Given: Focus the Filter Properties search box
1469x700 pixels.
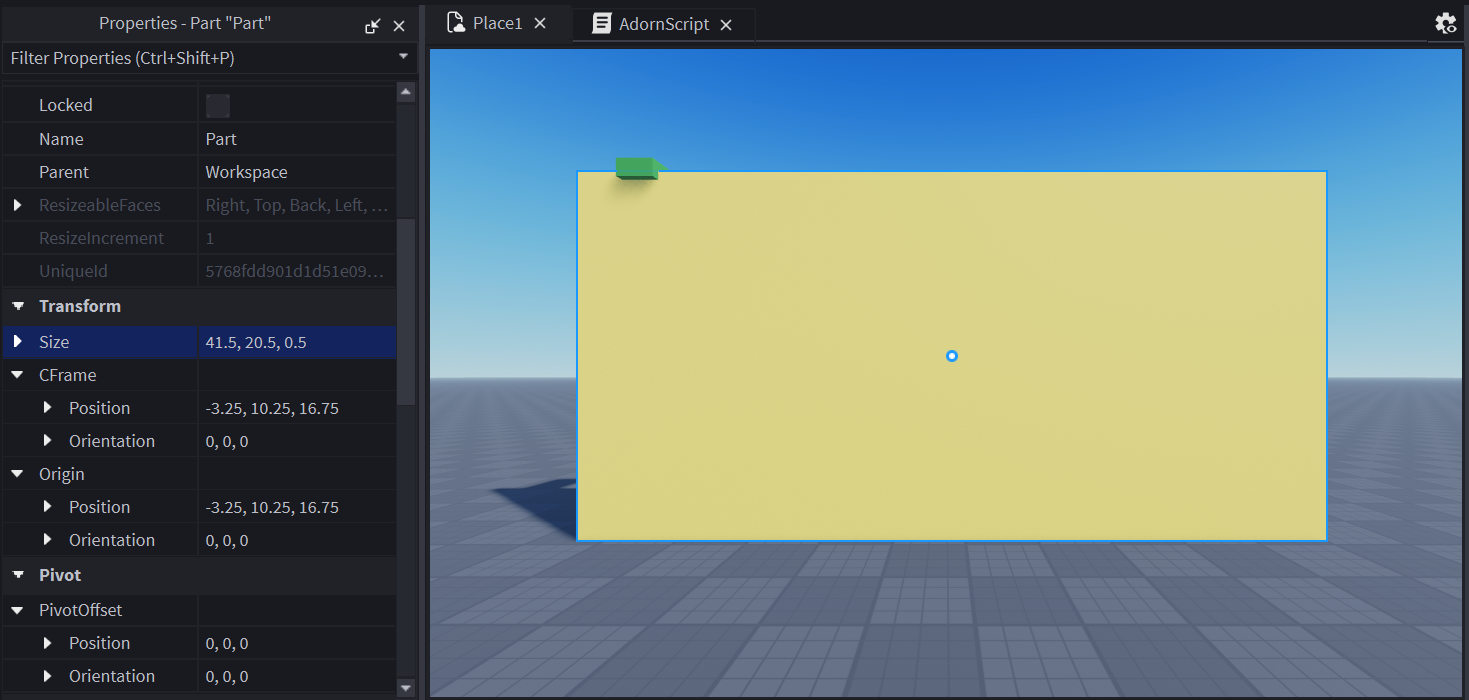Looking at the screenshot, I should click(x=190, y=58).
